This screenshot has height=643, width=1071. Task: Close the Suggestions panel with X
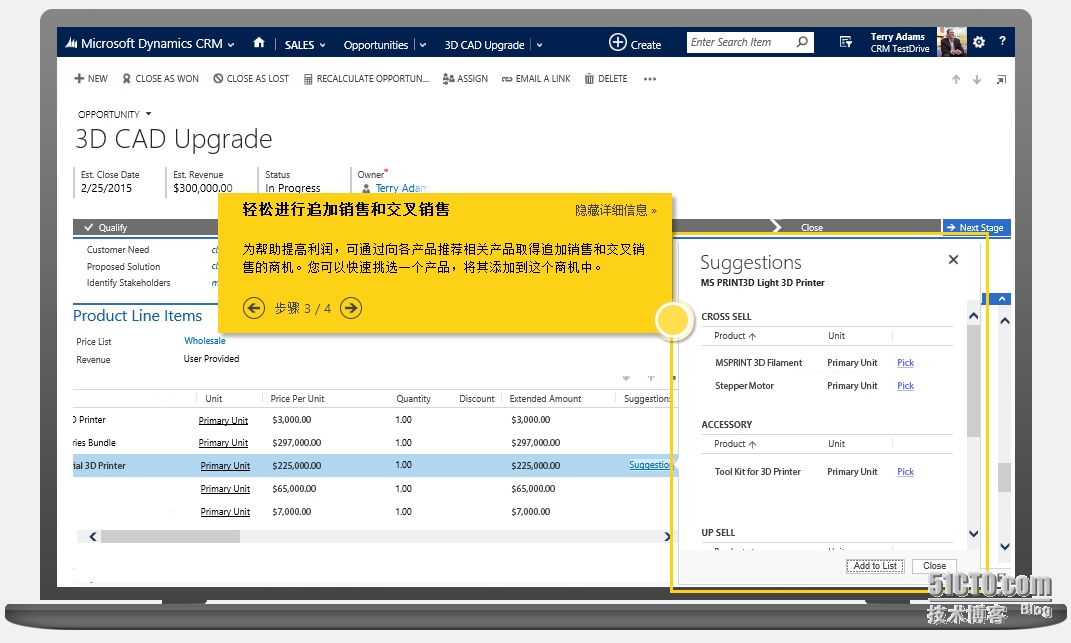point(954,260)
